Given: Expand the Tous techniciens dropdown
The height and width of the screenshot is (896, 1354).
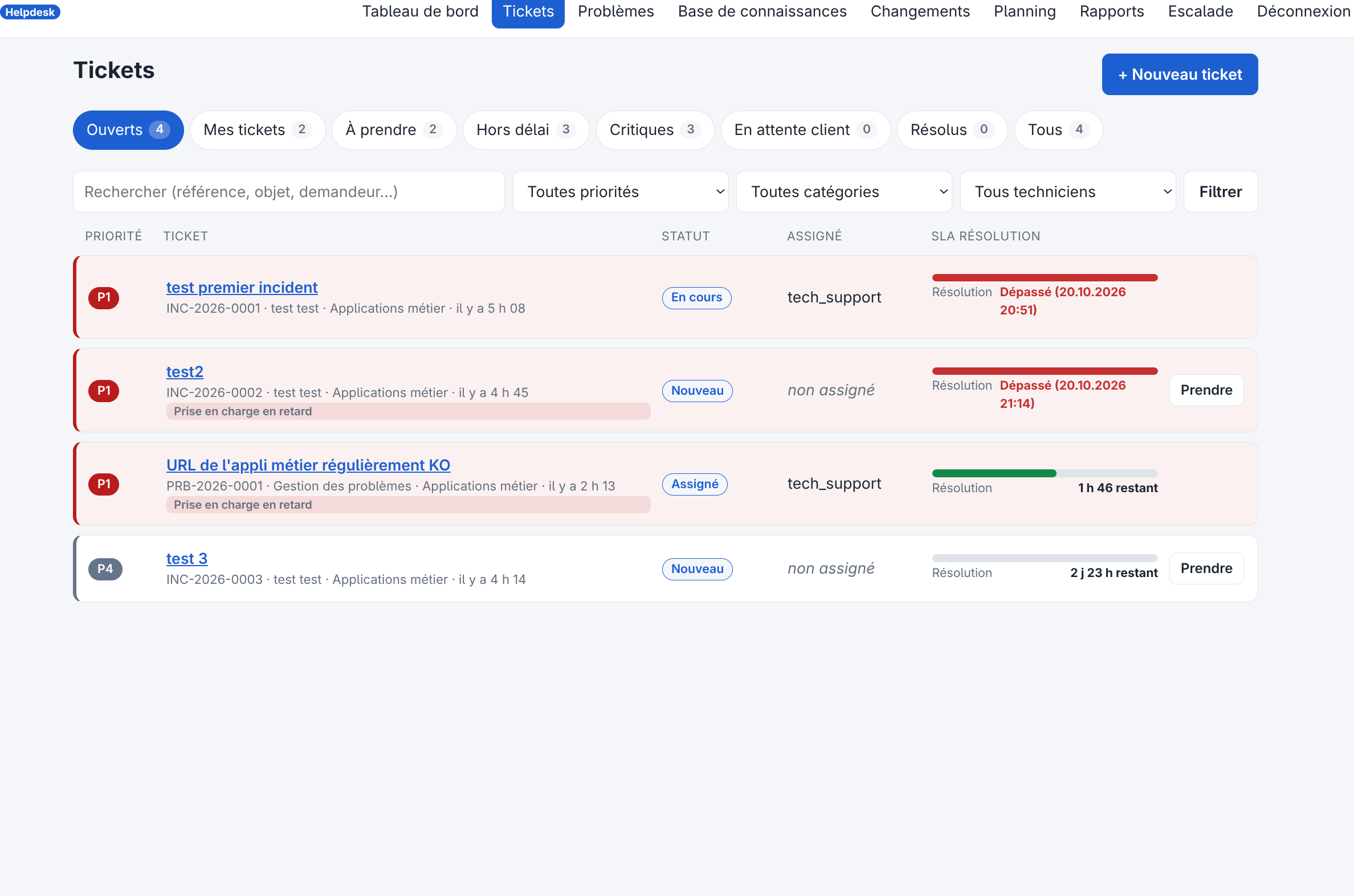Looking at the screenshot, I should click(x=1067, y=191).
